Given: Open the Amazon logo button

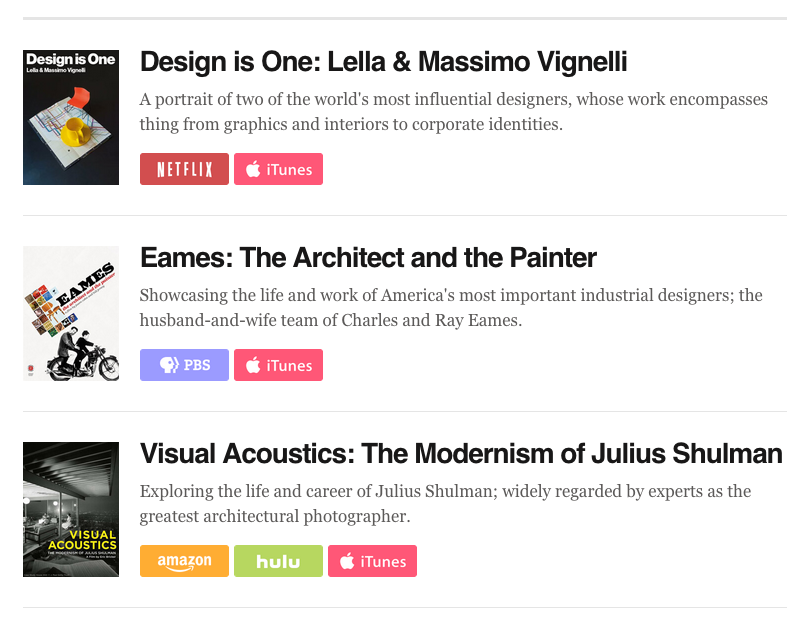Looking at the screenshot, I should point(184,561).
